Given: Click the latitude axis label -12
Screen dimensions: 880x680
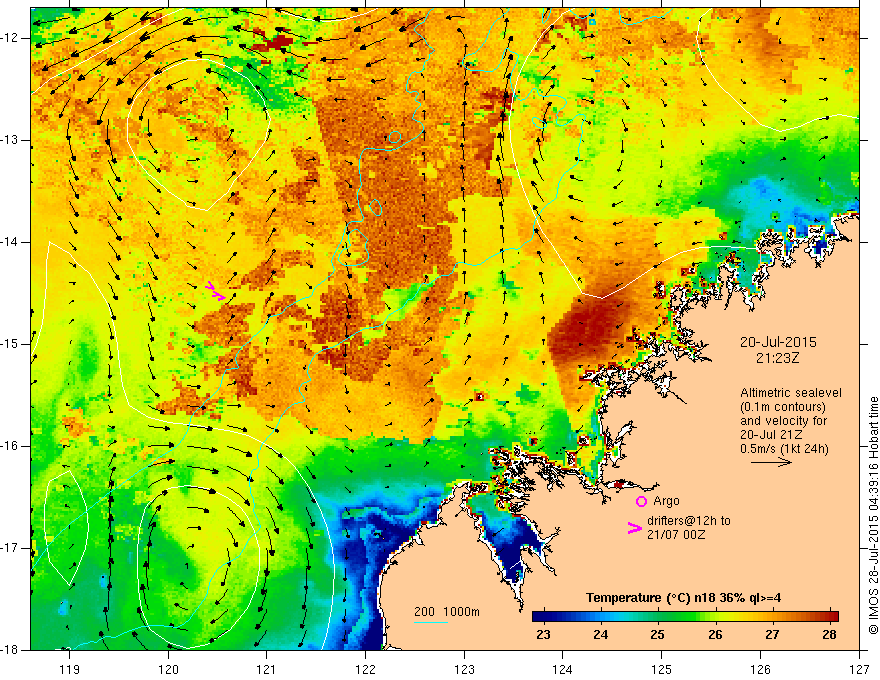Looking at the screenshot, I should click(11, 38).
